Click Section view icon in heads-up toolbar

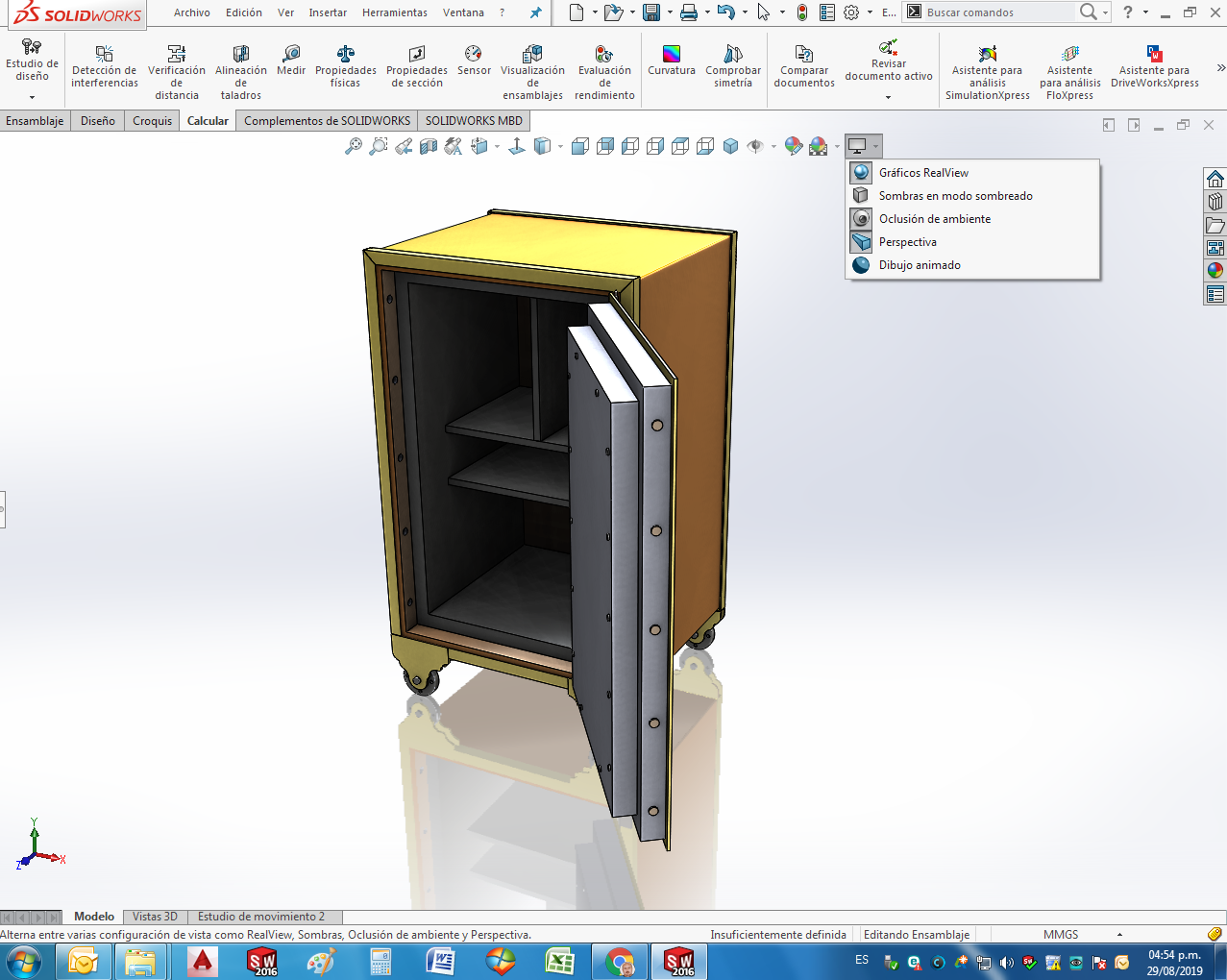[x=429, y=146]
